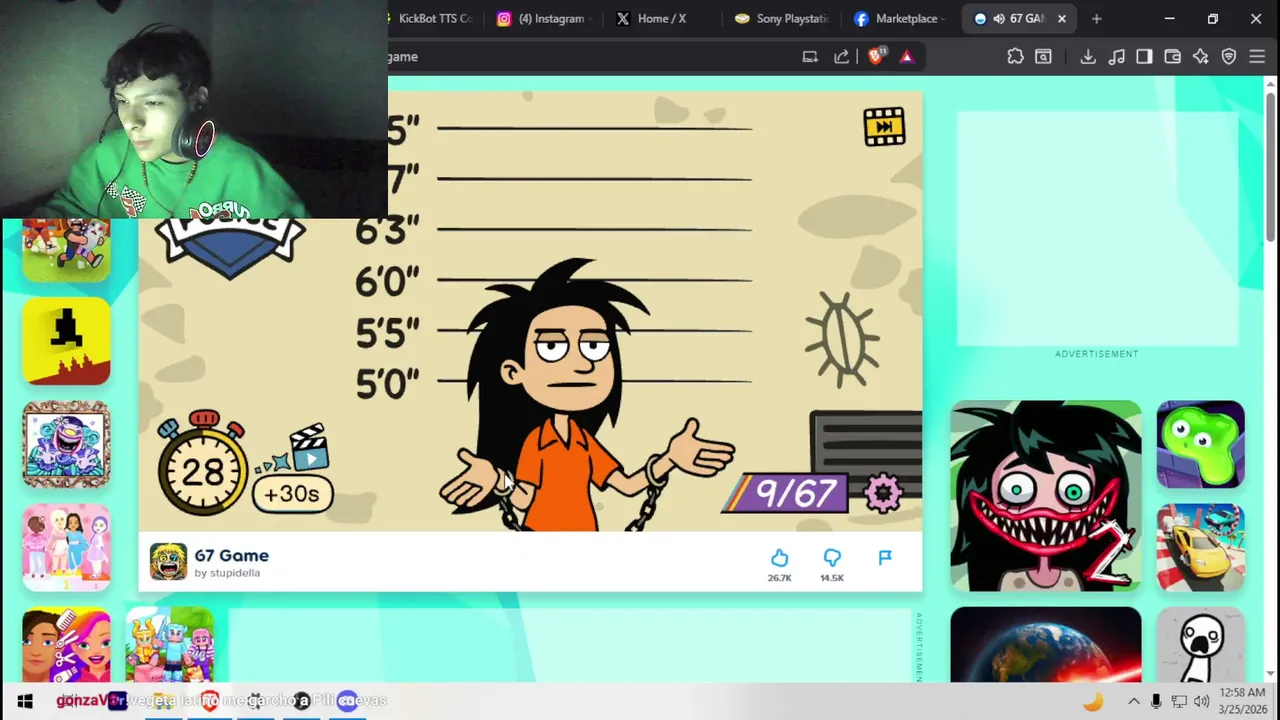
Task: Close the 67 GAME tab
Action: pyautogui.click(x=1062, y=18)
